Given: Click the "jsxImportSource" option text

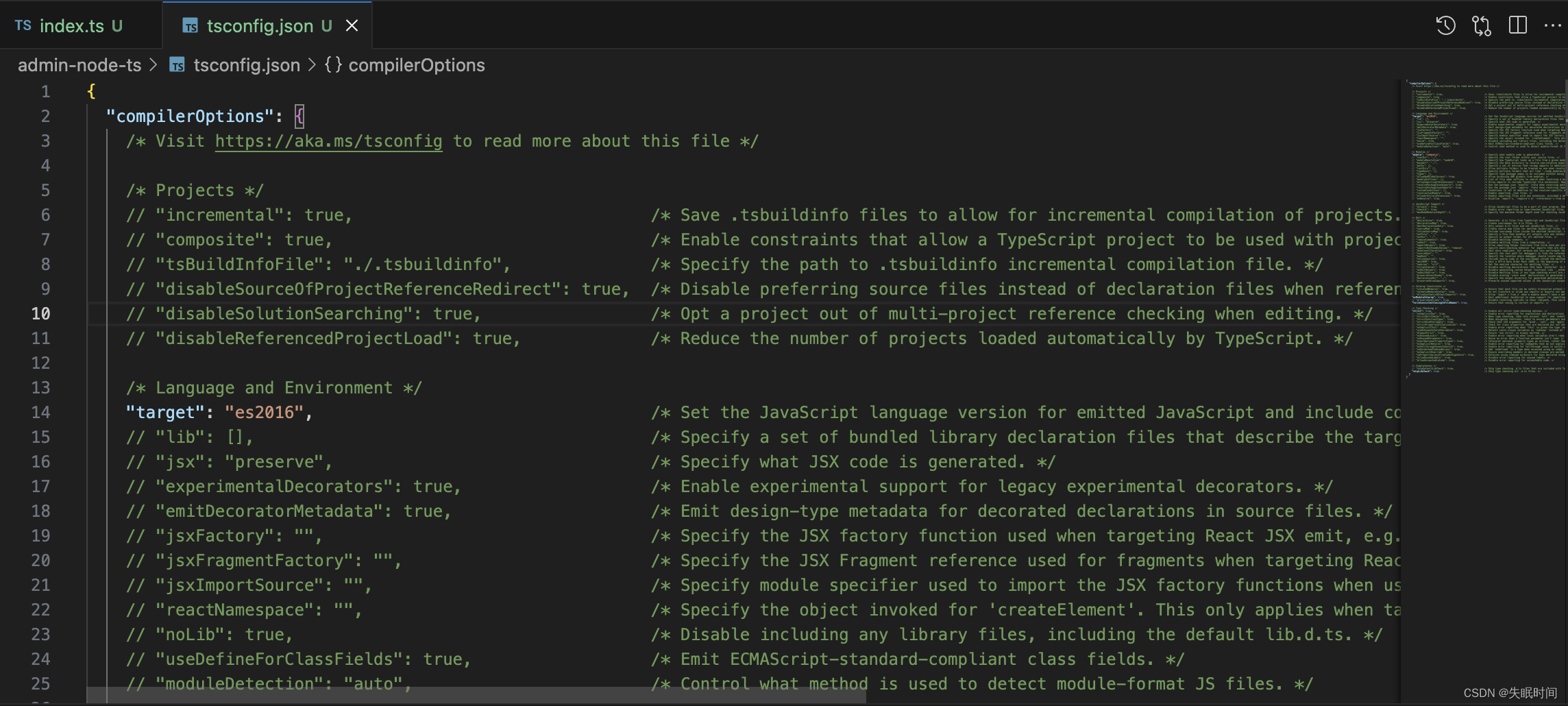Looking at the screenshot, I should pyautogui.click(x=239, y=585).
